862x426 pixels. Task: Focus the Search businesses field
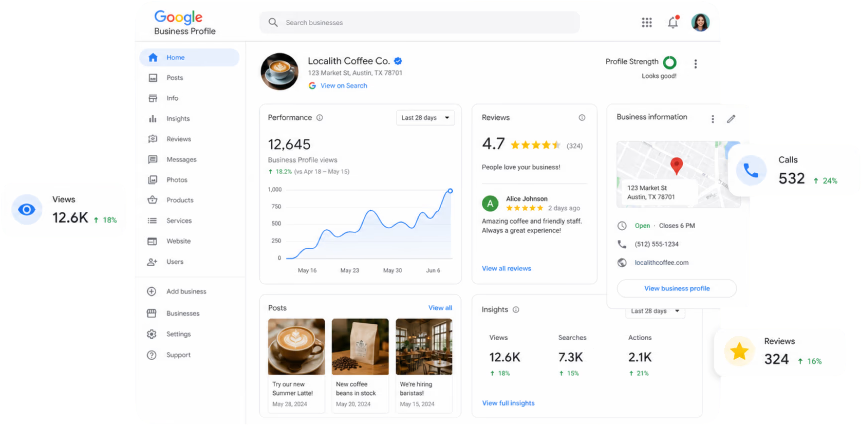[419, 23]
